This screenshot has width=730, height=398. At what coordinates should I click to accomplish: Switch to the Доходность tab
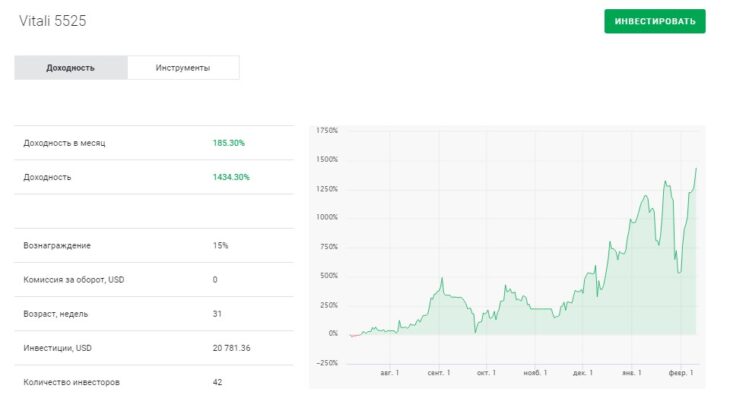click(71, 68)
